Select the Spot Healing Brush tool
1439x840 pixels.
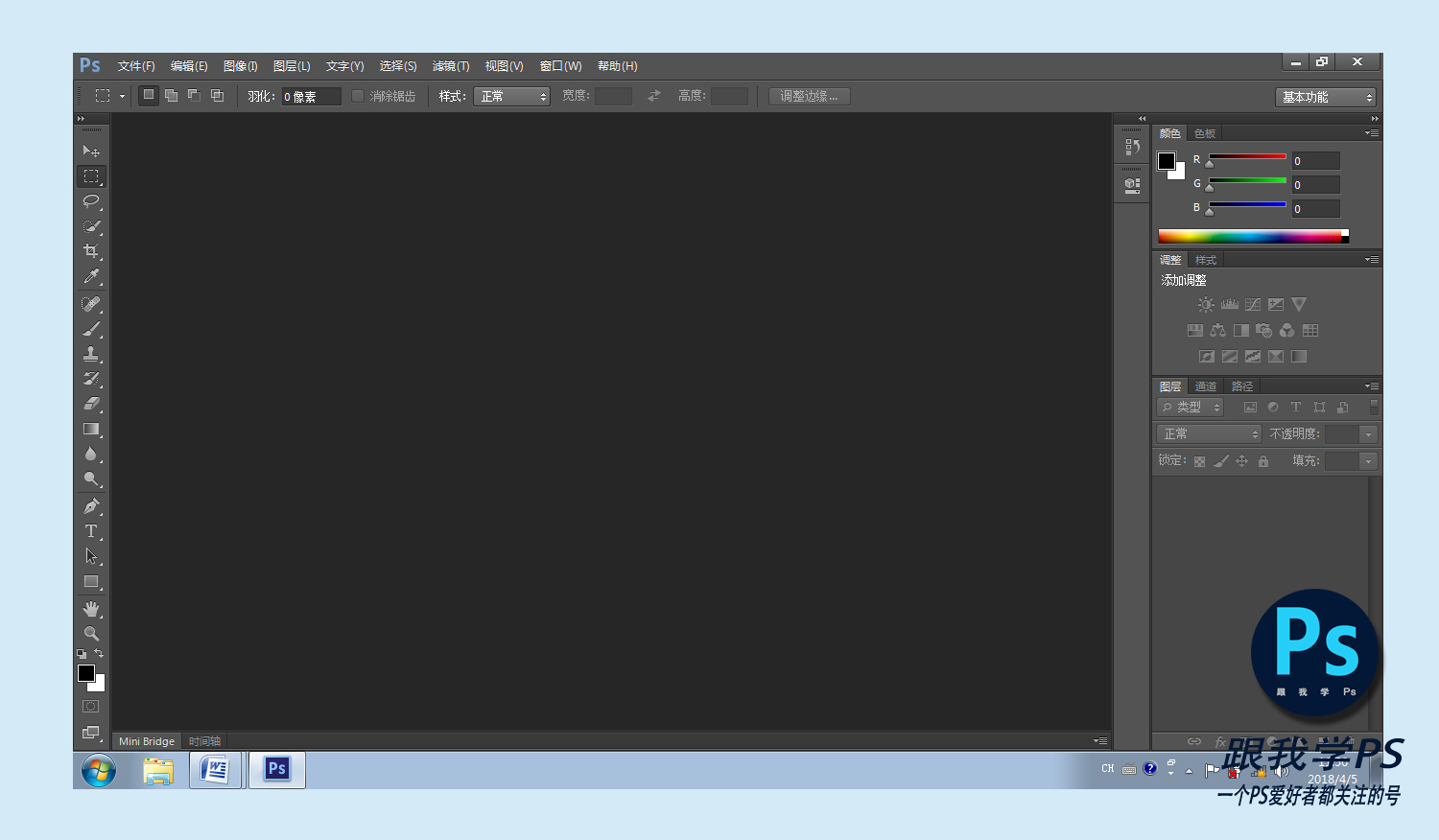coord(91,304)
